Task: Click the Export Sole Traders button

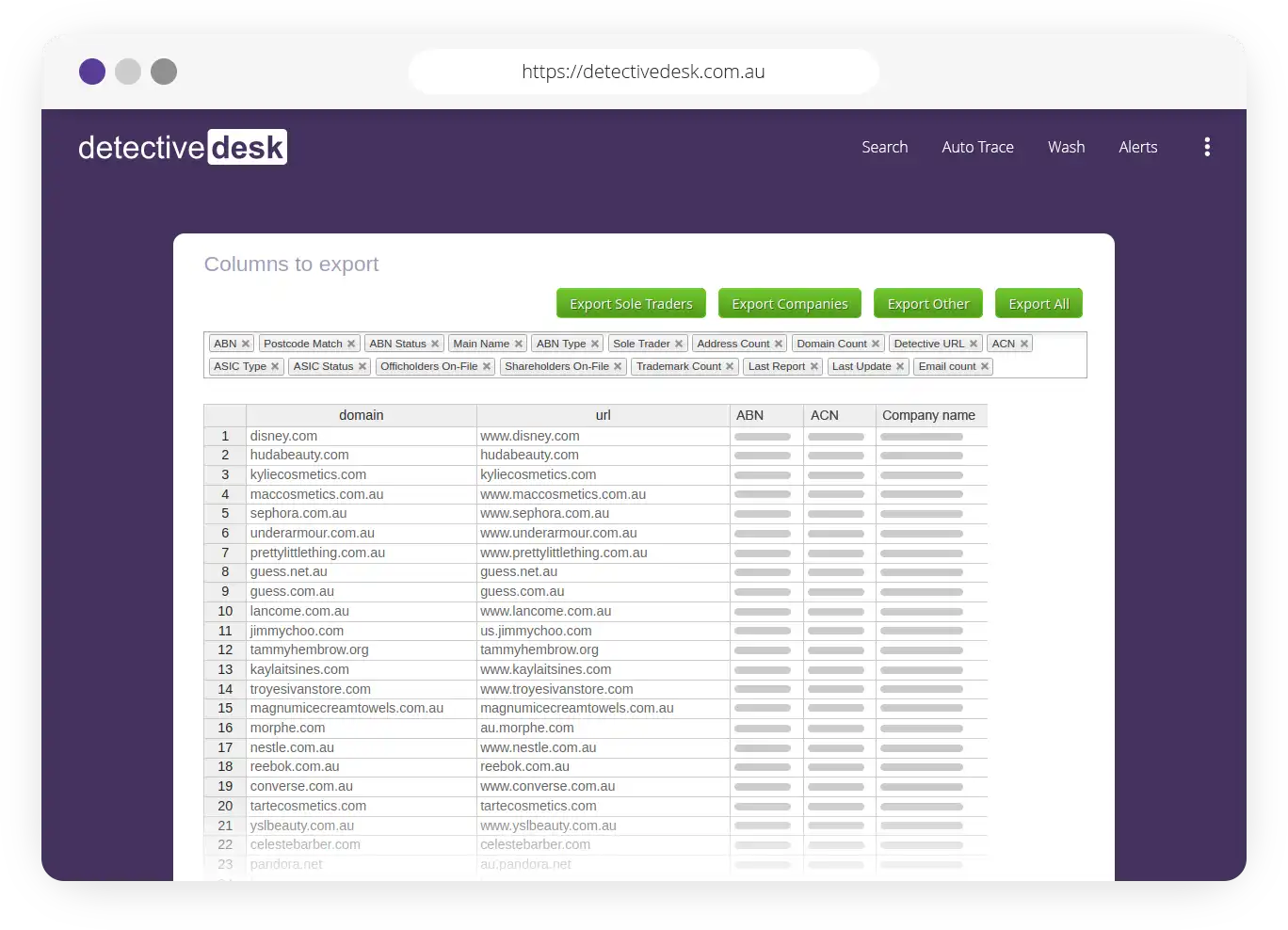Action: (x=631, y=304)
